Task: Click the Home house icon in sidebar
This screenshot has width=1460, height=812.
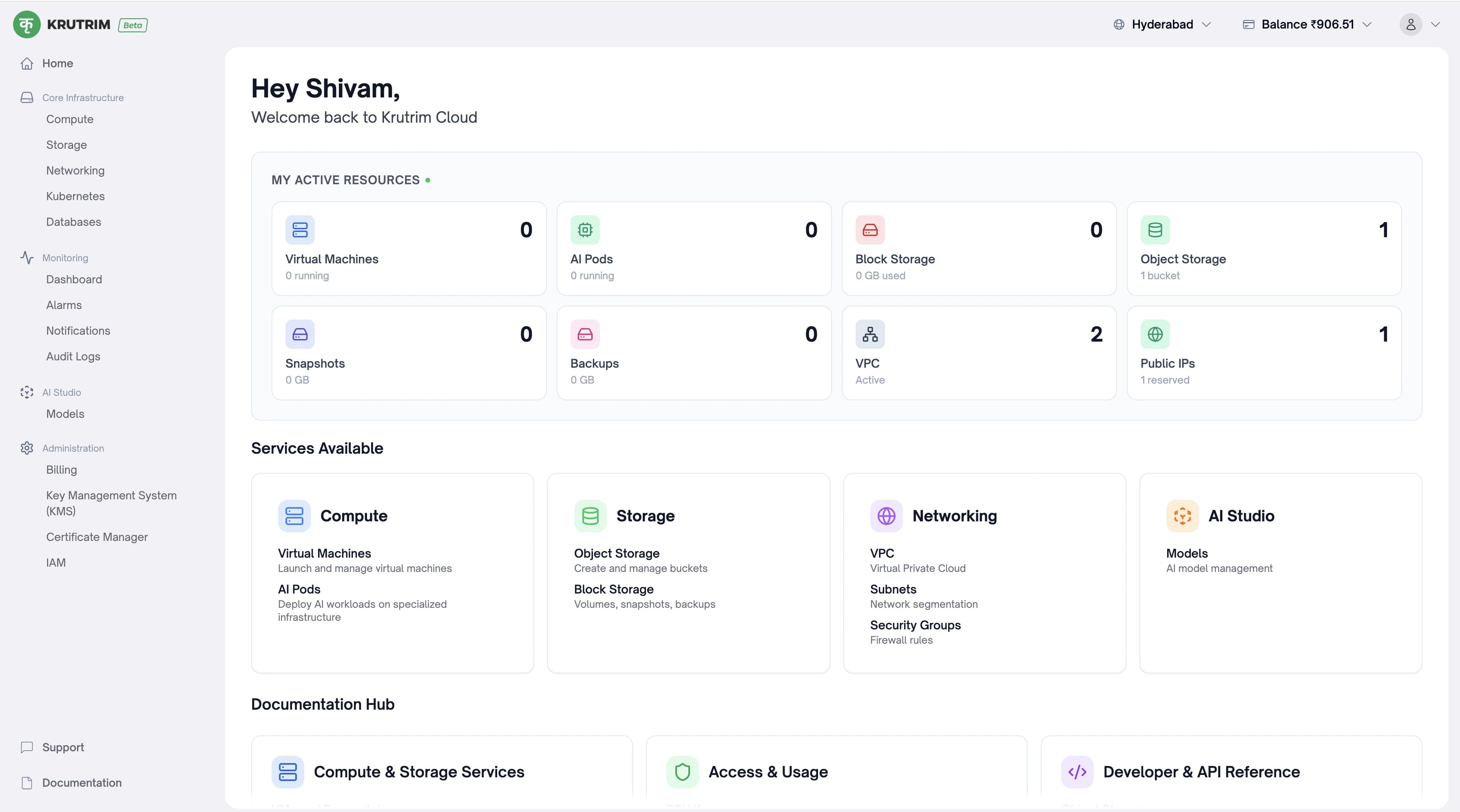Action: coord(27,64)
